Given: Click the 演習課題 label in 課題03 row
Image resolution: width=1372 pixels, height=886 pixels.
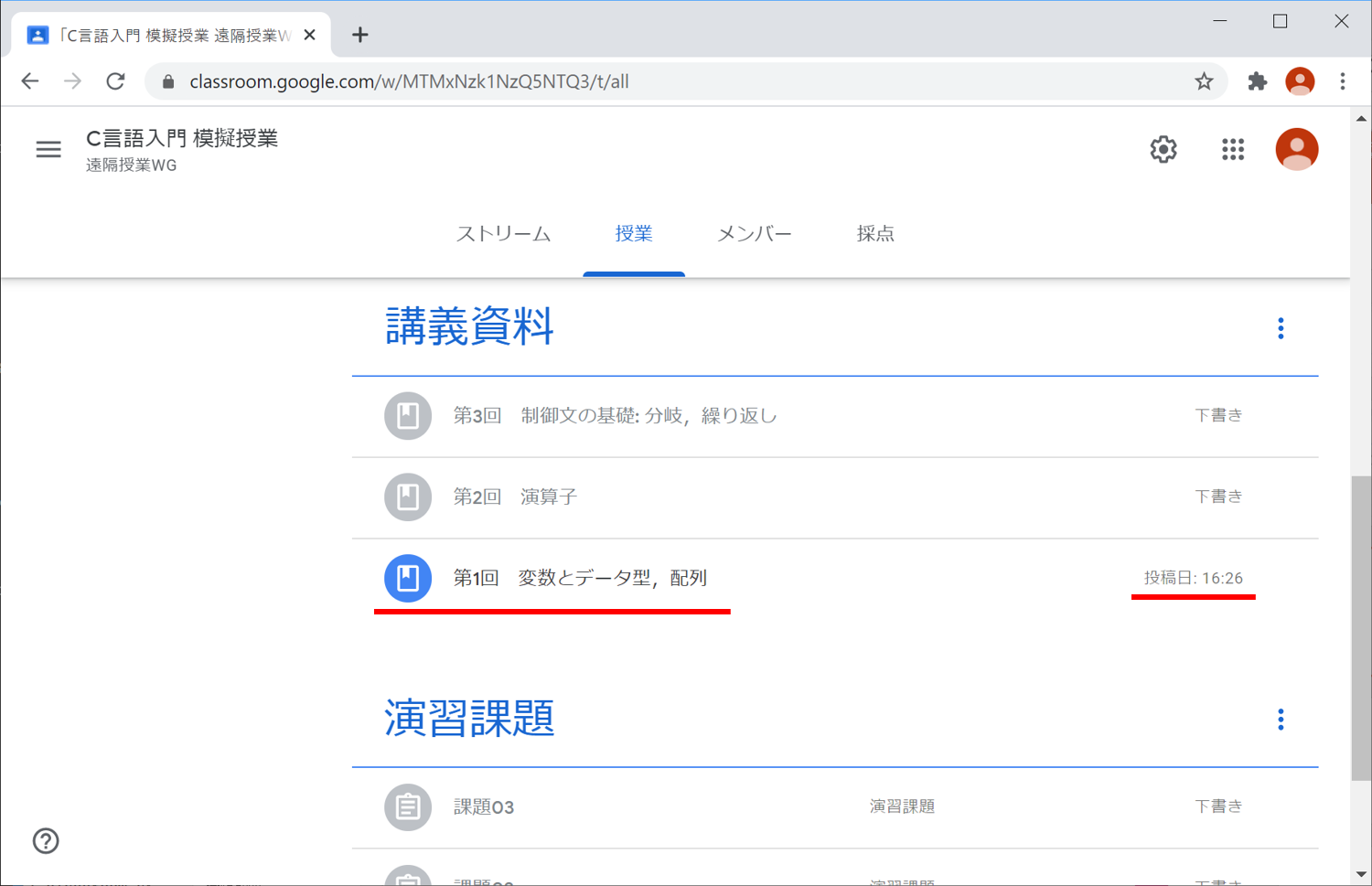Looking at the screenshot, I should pyautogui.click(x=902, y=806).
